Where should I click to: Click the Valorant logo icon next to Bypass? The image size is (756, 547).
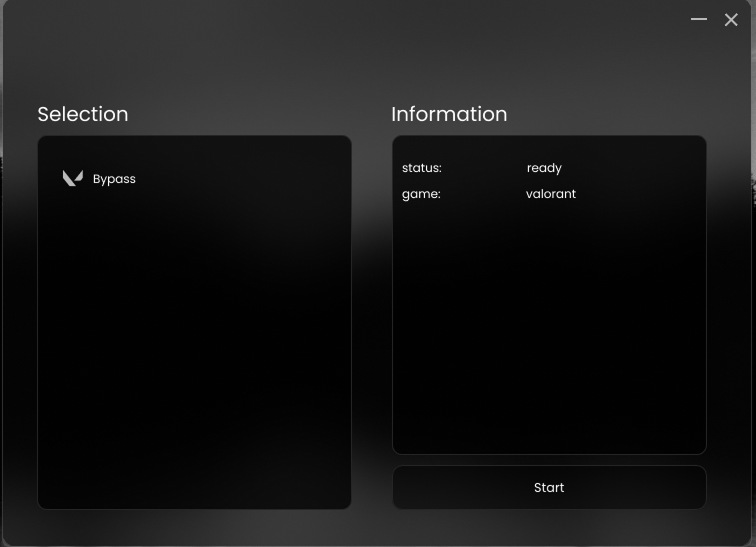pos(73,178)
